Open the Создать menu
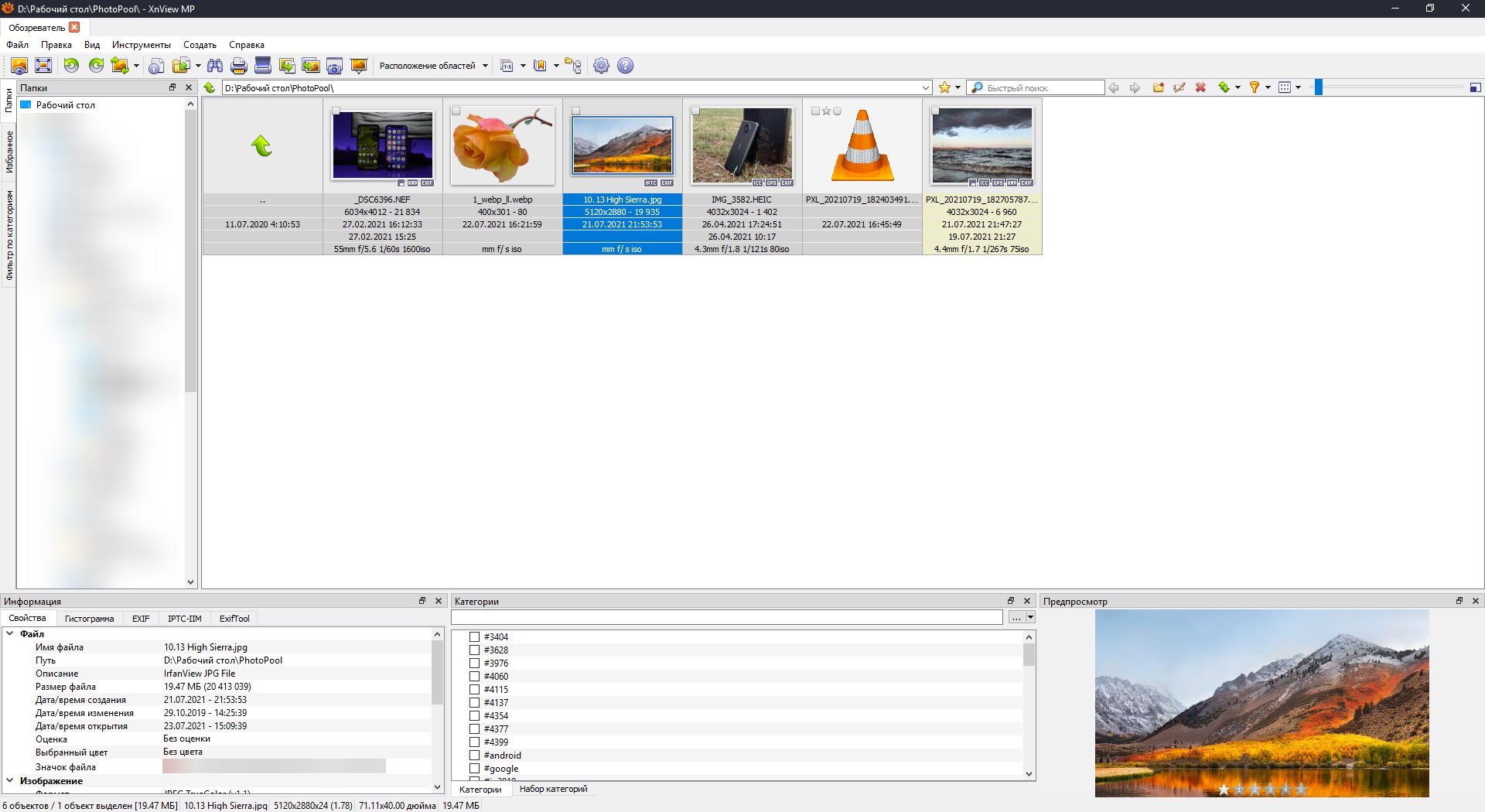This screenshot has height=812, width=1485. pos(200,45)
